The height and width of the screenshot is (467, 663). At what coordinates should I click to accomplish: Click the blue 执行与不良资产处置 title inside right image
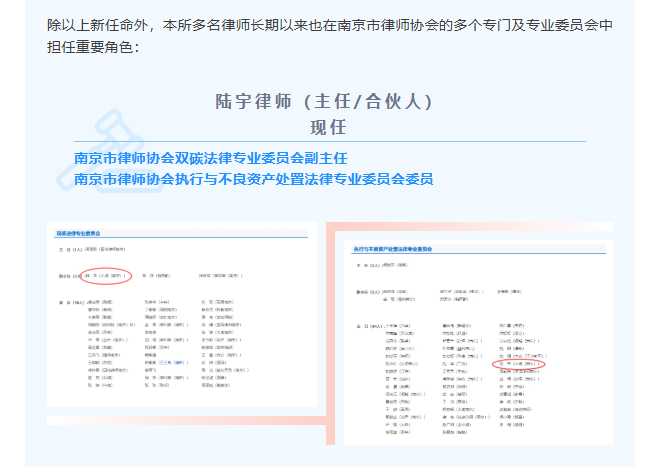(x=394, y=248)
